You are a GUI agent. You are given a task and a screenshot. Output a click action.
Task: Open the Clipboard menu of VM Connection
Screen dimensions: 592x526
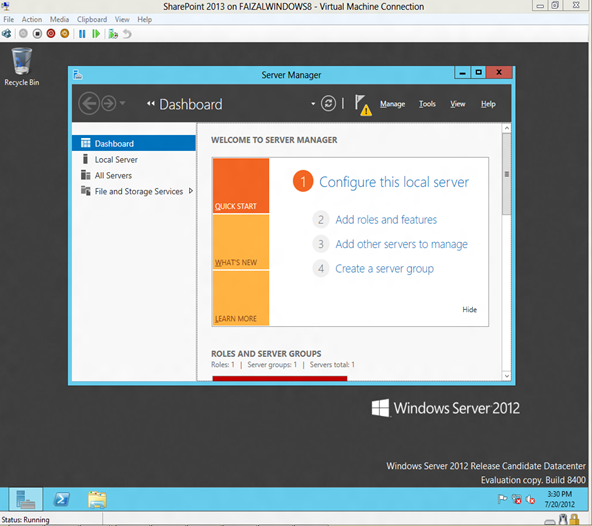pos(92,19)
